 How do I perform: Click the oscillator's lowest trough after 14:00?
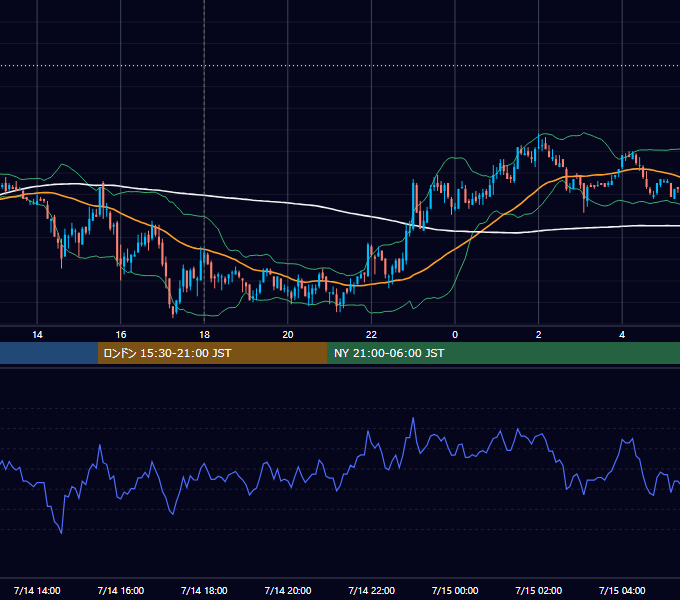[61, 533]
